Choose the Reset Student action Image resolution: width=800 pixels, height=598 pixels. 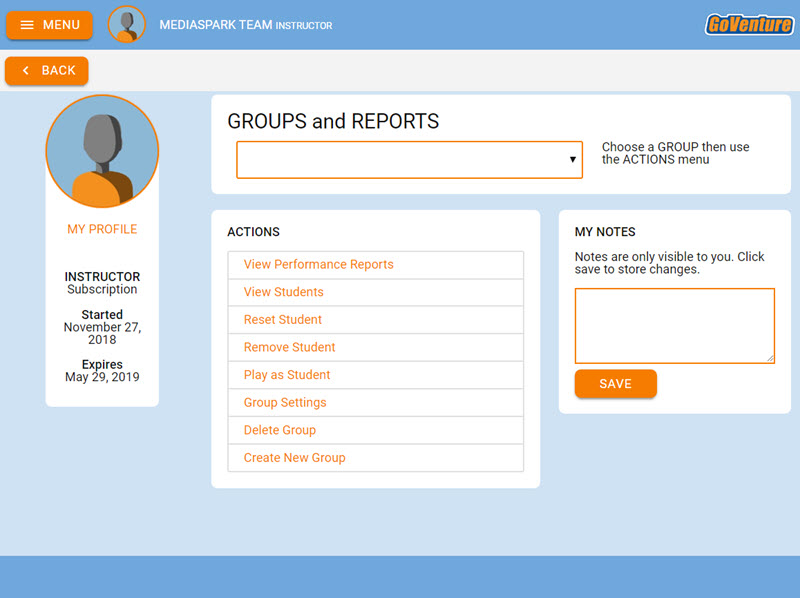[376, 320]
